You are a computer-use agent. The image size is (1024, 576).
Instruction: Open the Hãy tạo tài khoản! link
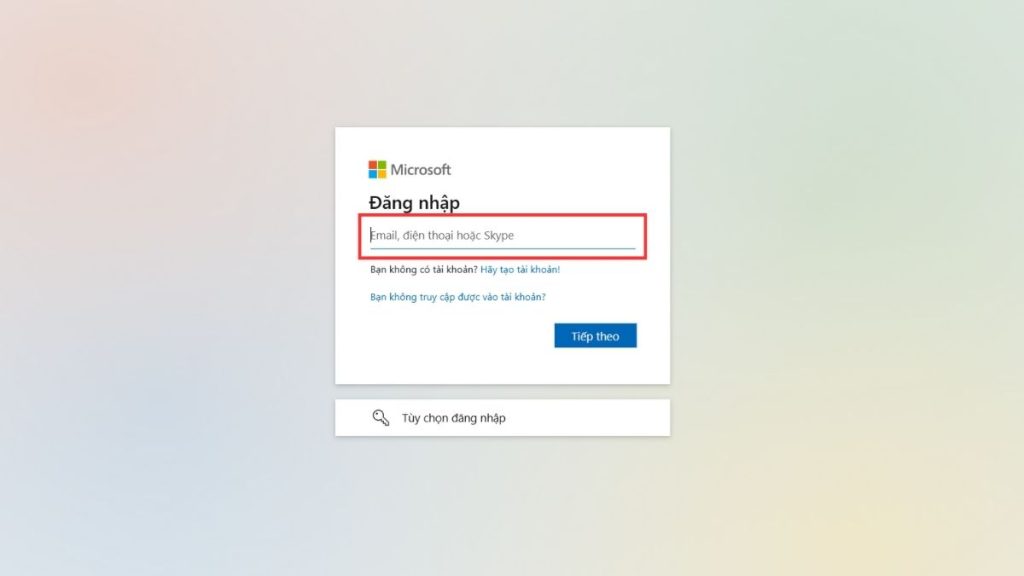tap(520, 269)
